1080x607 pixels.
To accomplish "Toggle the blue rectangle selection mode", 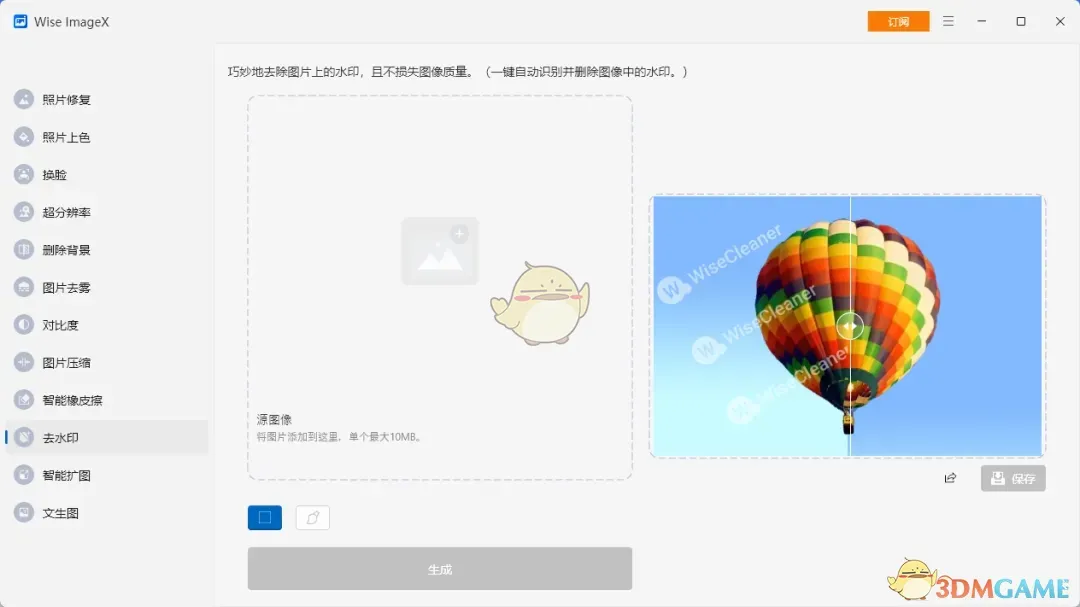I will click(x=264, y=517).
